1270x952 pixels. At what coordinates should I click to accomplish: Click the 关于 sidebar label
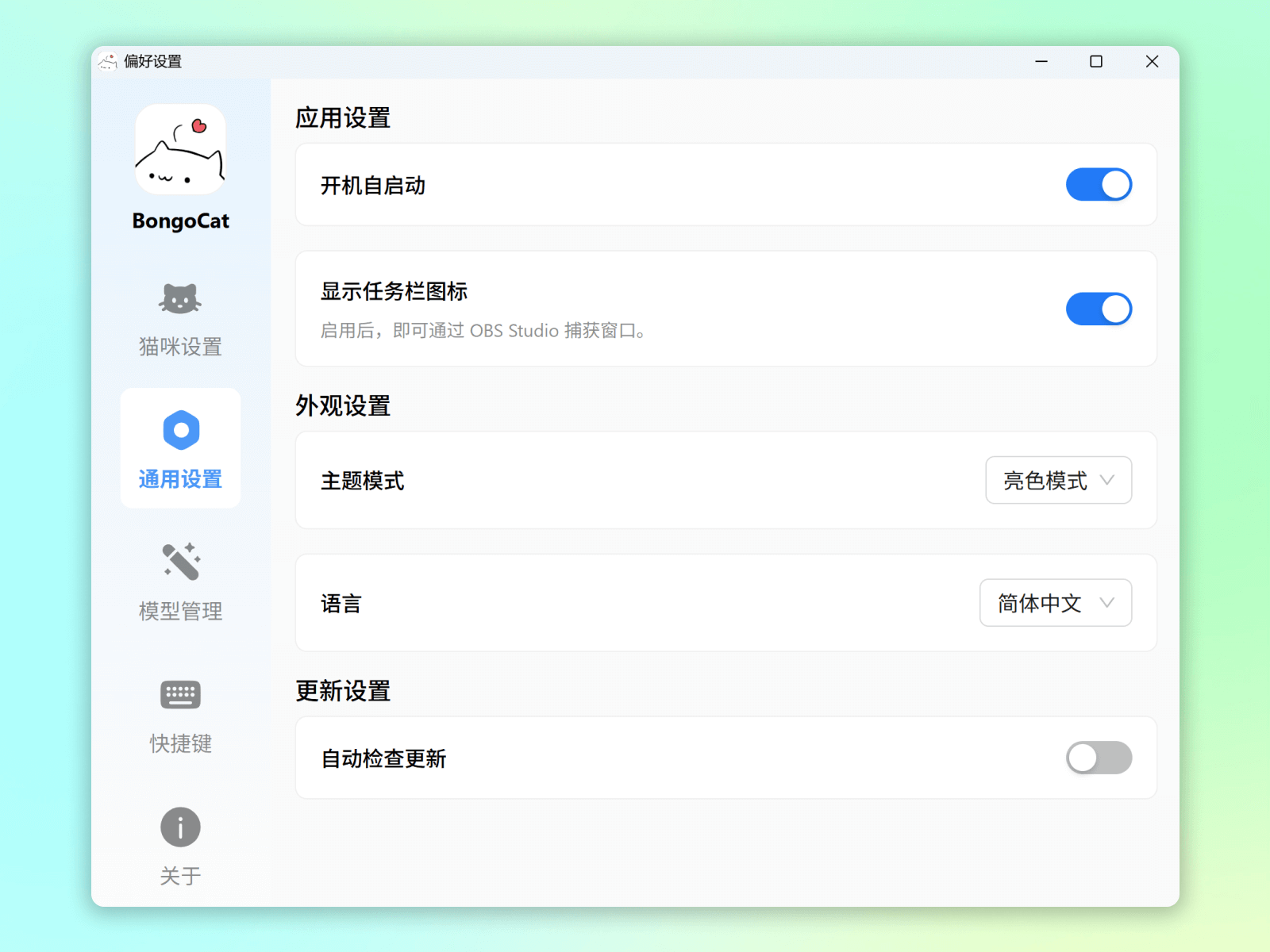point(181,876)
